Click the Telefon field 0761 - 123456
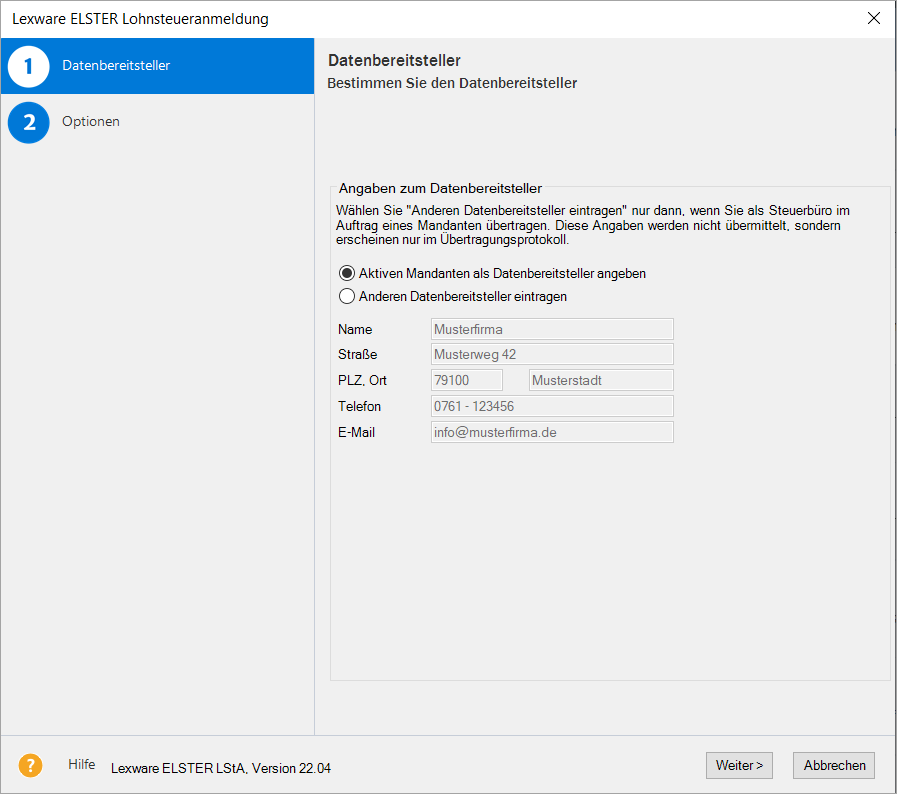Viewport: 897px width, 794px height. (x=552, y=406)
